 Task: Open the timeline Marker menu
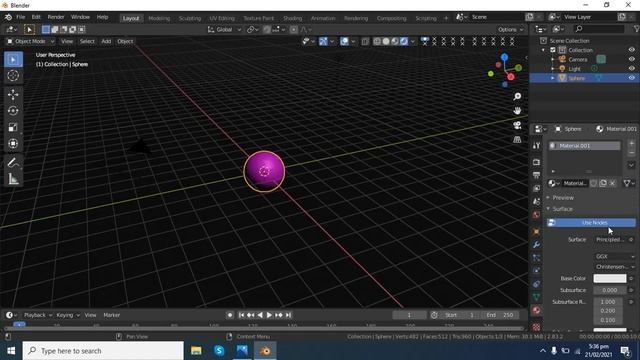click(111, 315)
